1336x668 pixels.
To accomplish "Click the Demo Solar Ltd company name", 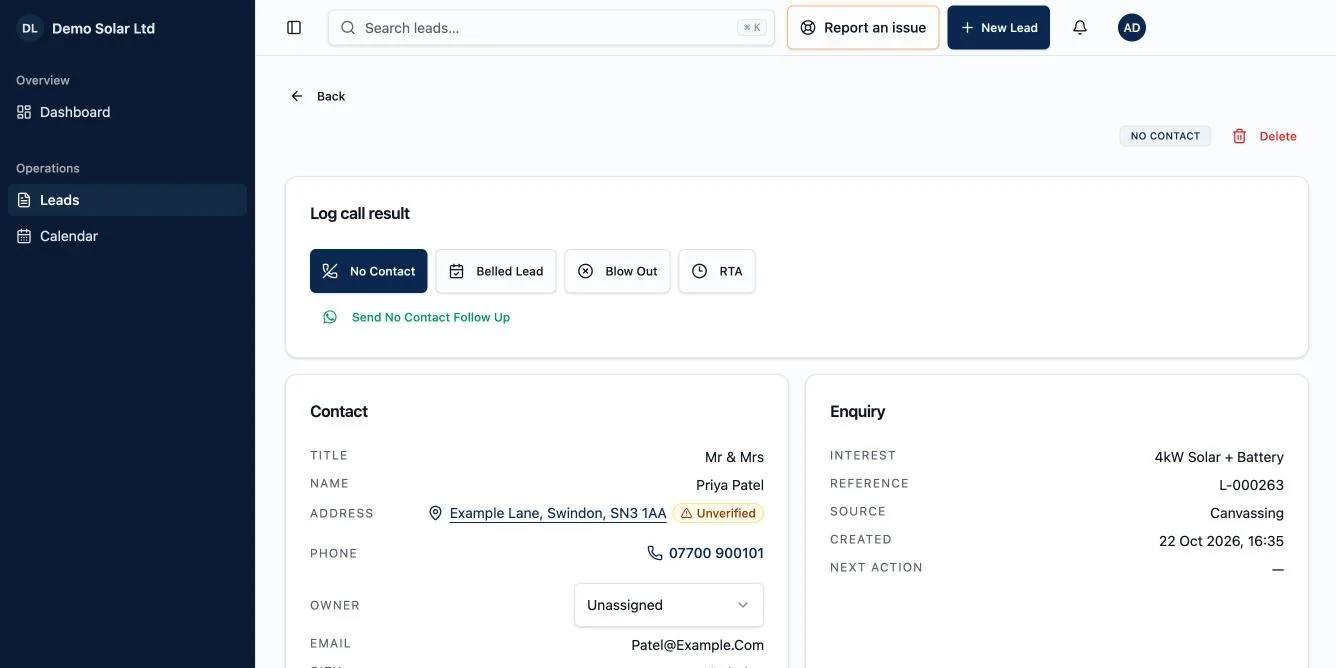I will (x=103, y=28).
